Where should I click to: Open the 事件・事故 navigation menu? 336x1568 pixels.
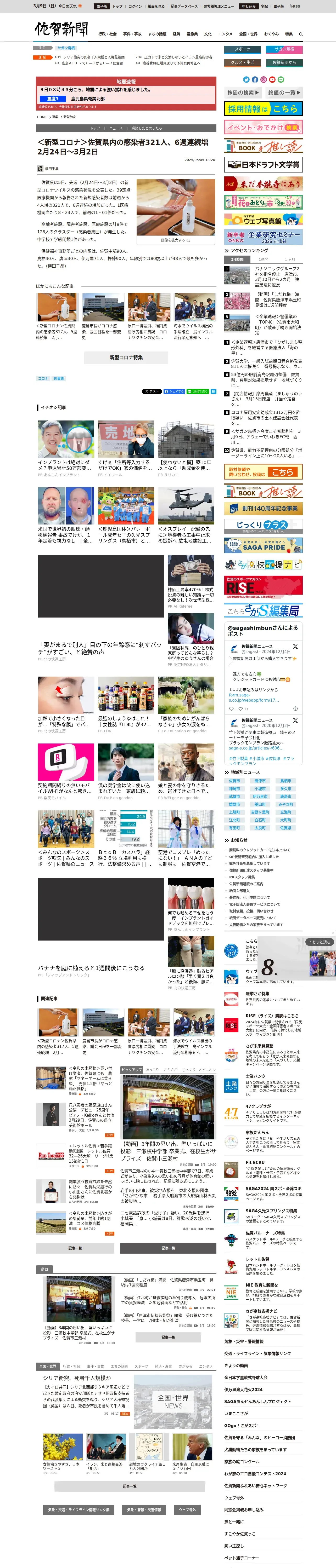(x=132, y=34)
